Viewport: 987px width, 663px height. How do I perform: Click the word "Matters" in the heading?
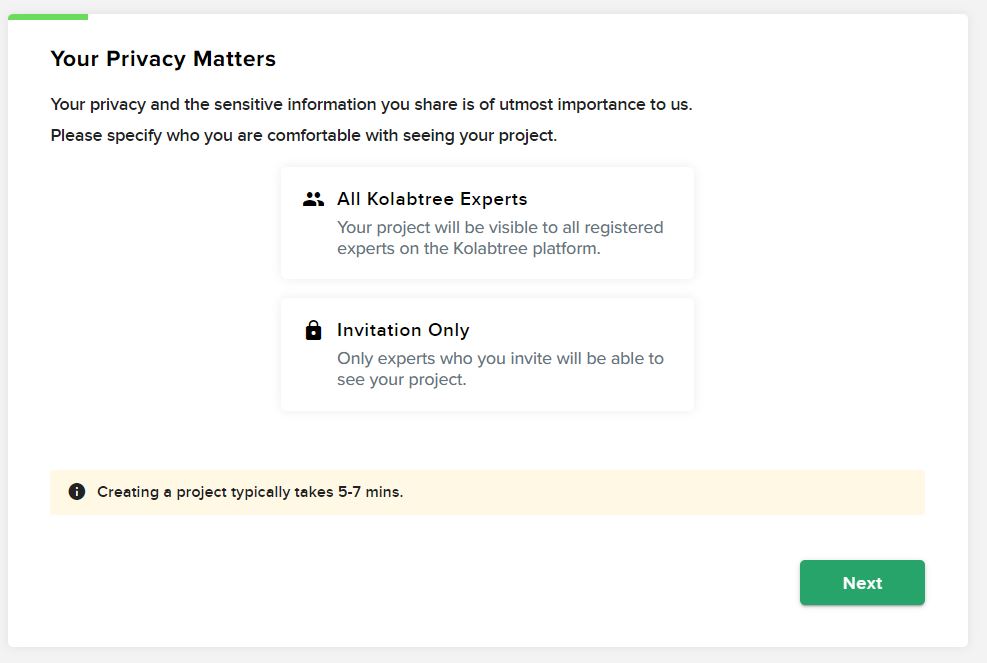[x=237, y=59]
